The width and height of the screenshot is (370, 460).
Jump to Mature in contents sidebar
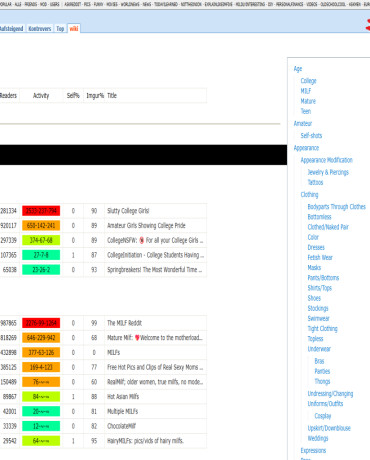point(308,101)
